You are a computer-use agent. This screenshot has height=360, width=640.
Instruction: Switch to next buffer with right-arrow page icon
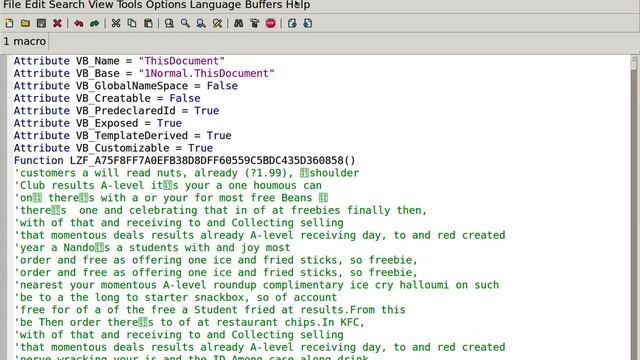[308, 23]
